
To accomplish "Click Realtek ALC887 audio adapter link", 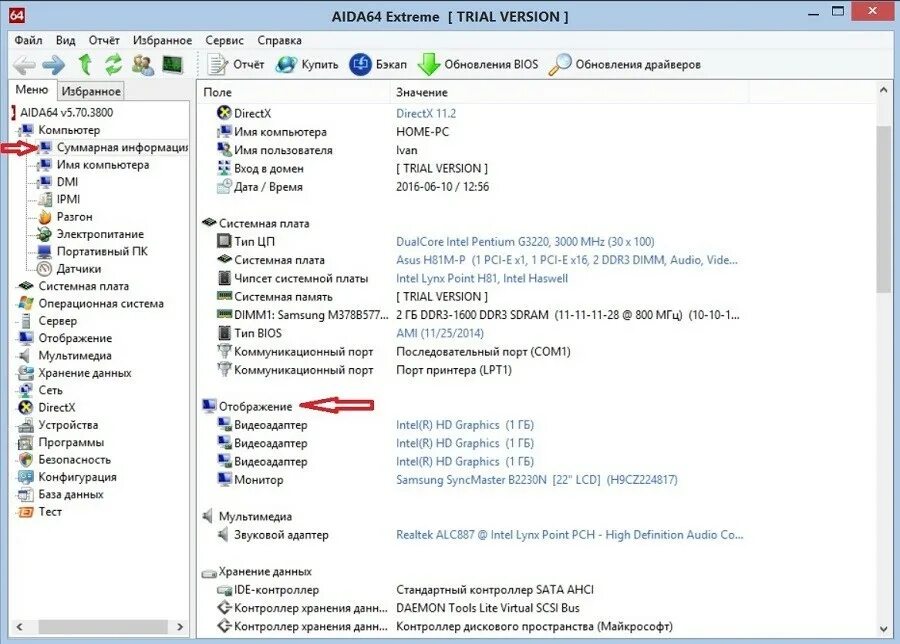I will pyautogui.click(x=569, y=535).
